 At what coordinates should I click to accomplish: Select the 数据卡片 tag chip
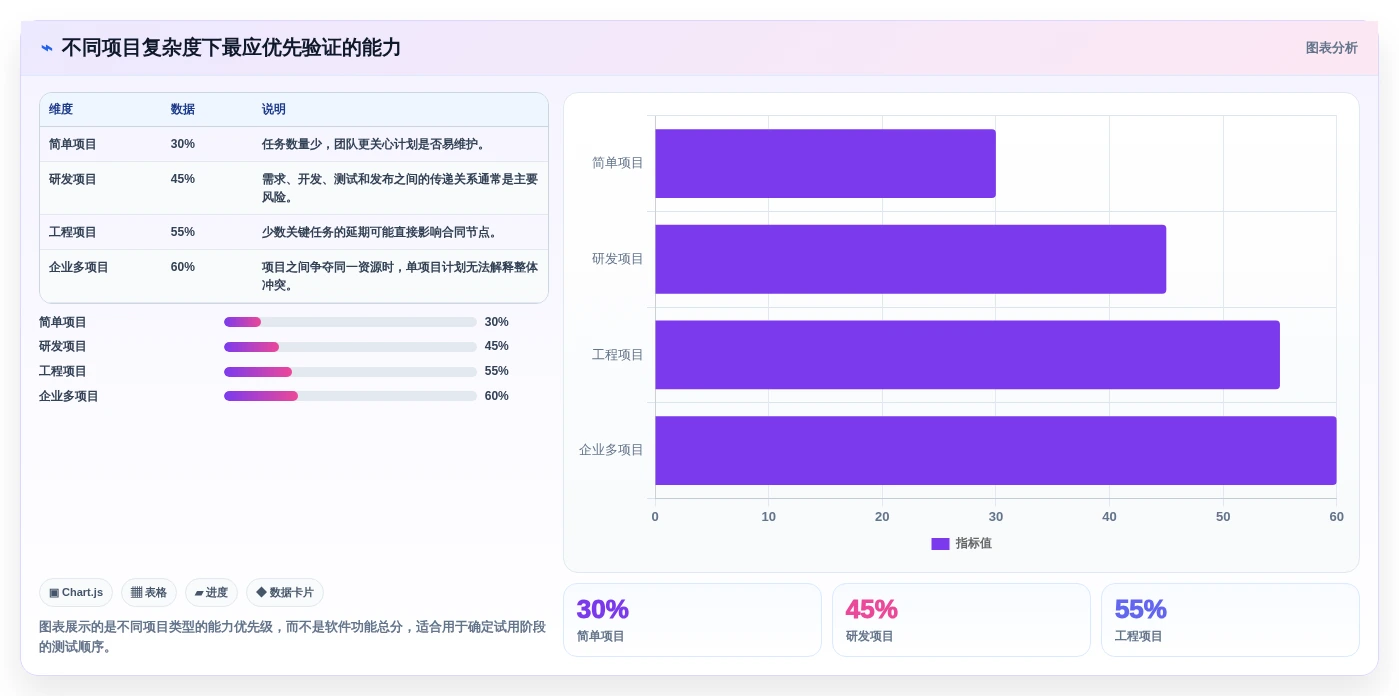pos(285,592)
